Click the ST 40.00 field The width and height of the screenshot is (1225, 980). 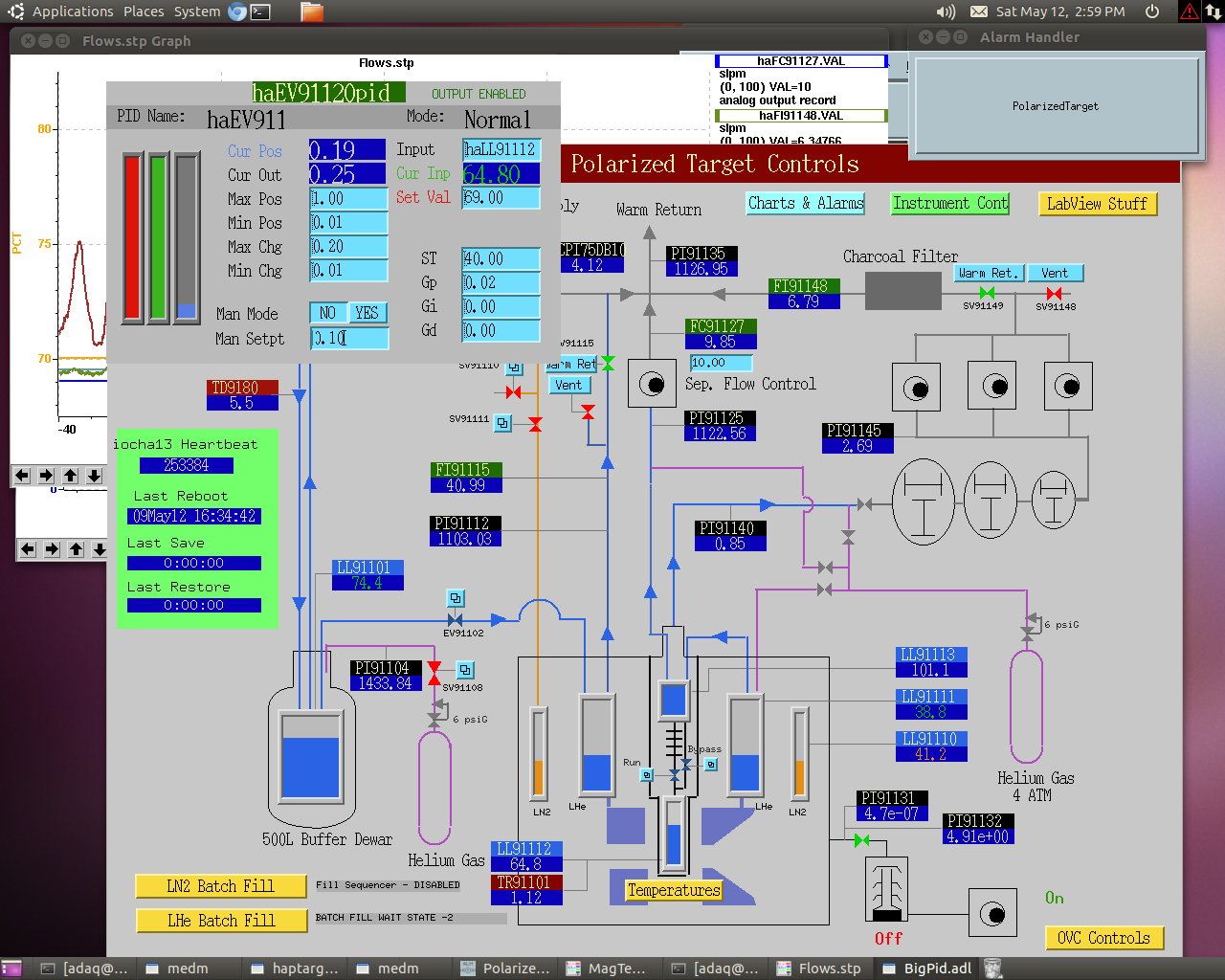click(501, 258)
